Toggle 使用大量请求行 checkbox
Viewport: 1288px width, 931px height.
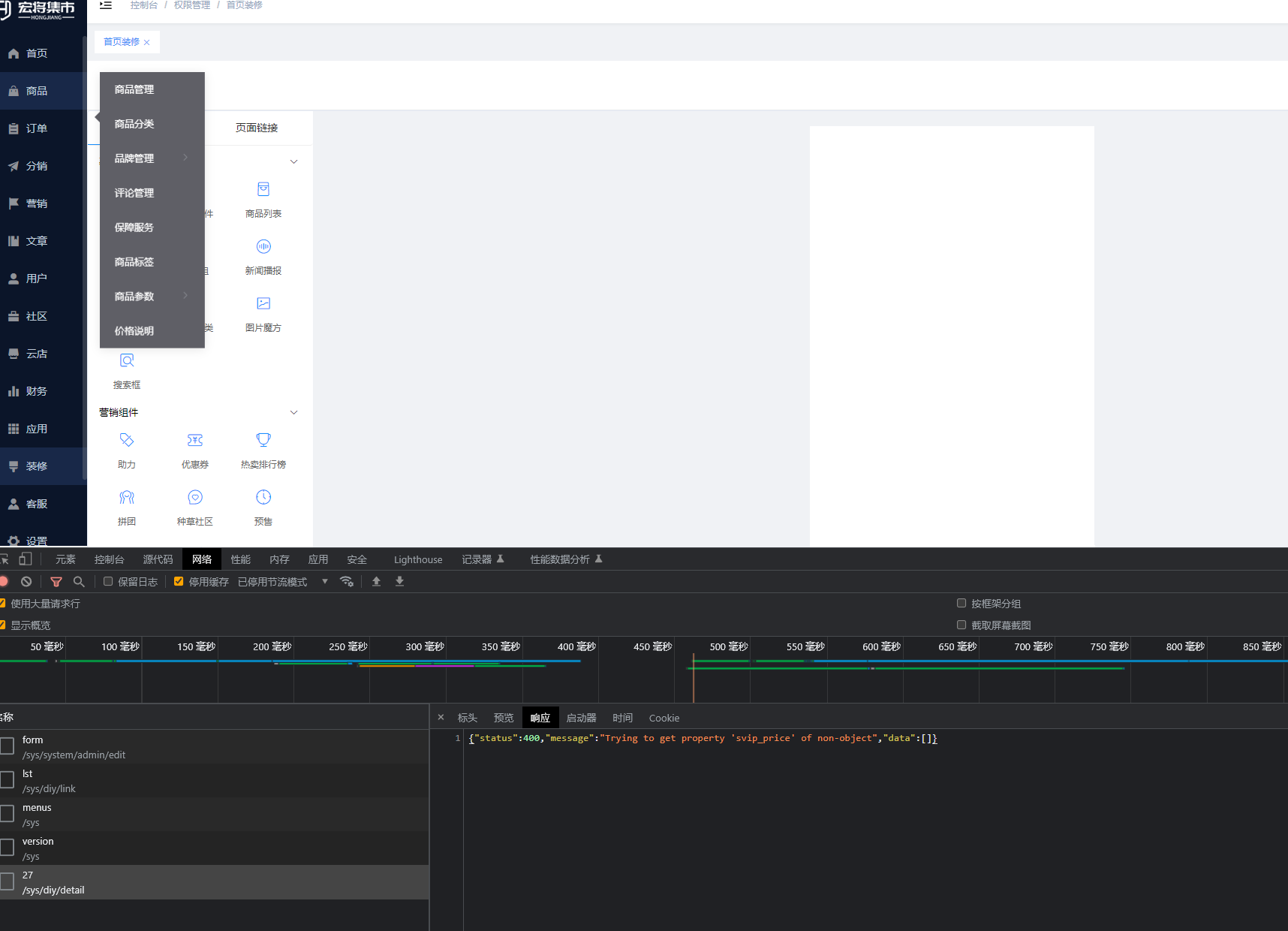tap(2, 603)
